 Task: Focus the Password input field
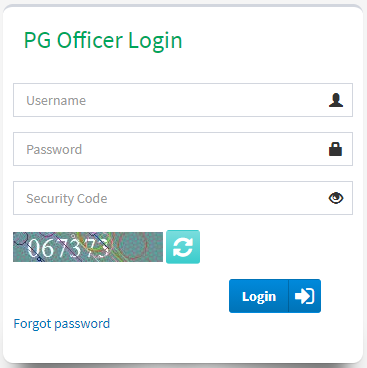[183, 149]
